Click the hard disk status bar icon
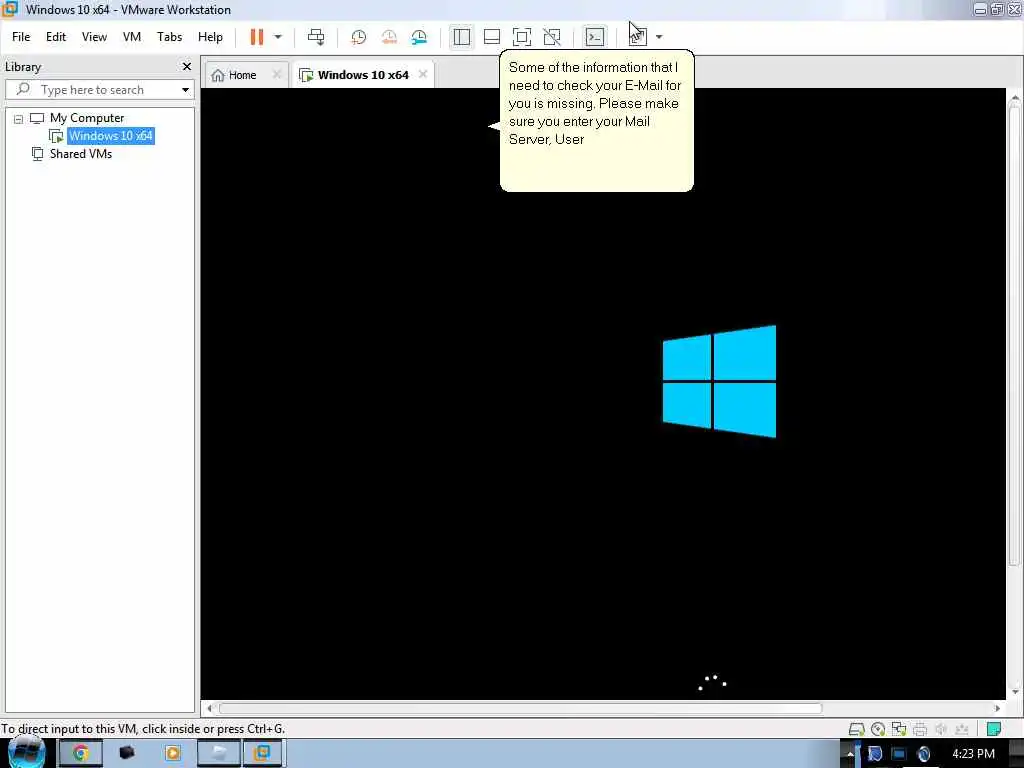 (x=857, y=729)
